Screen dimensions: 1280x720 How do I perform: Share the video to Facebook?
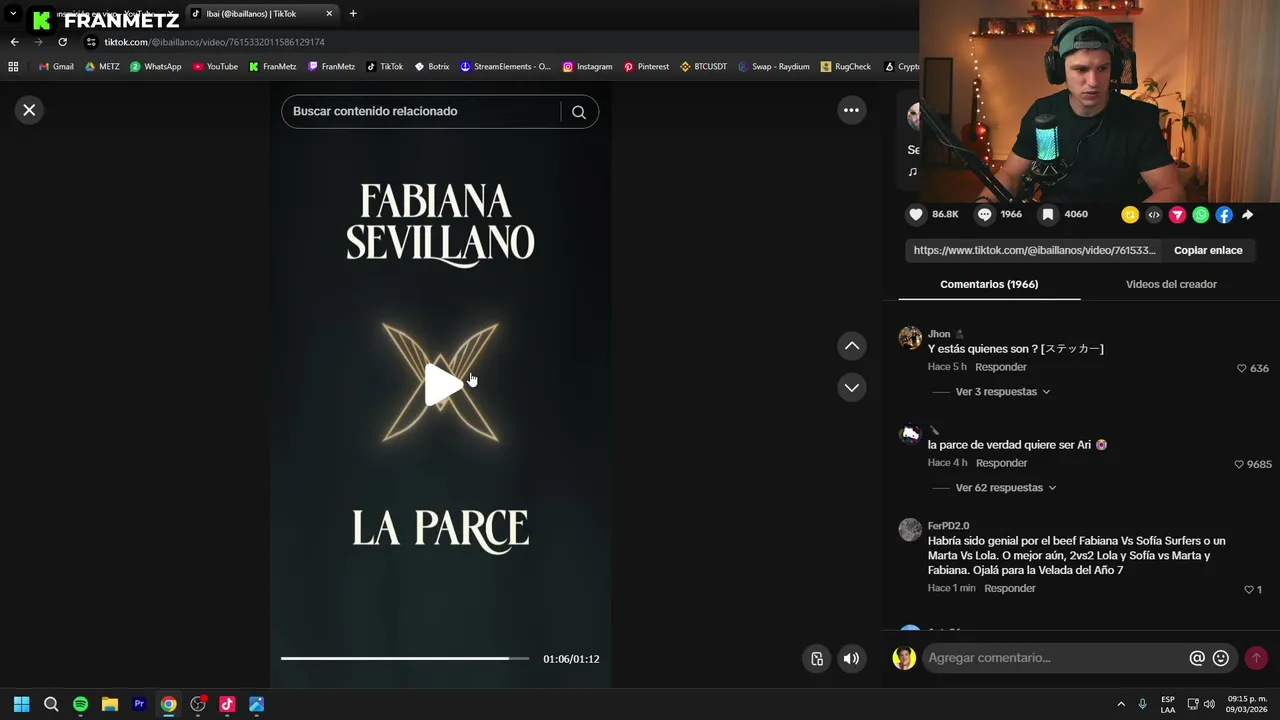pos(1224,215)
